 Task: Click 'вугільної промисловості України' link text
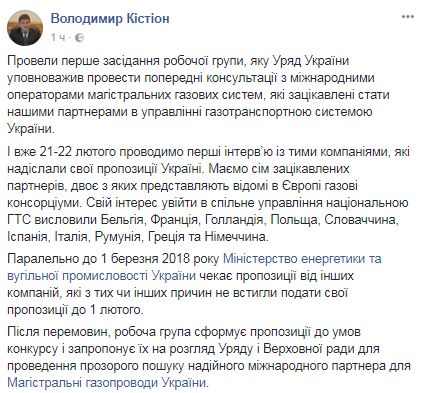[x=101, y=276]
